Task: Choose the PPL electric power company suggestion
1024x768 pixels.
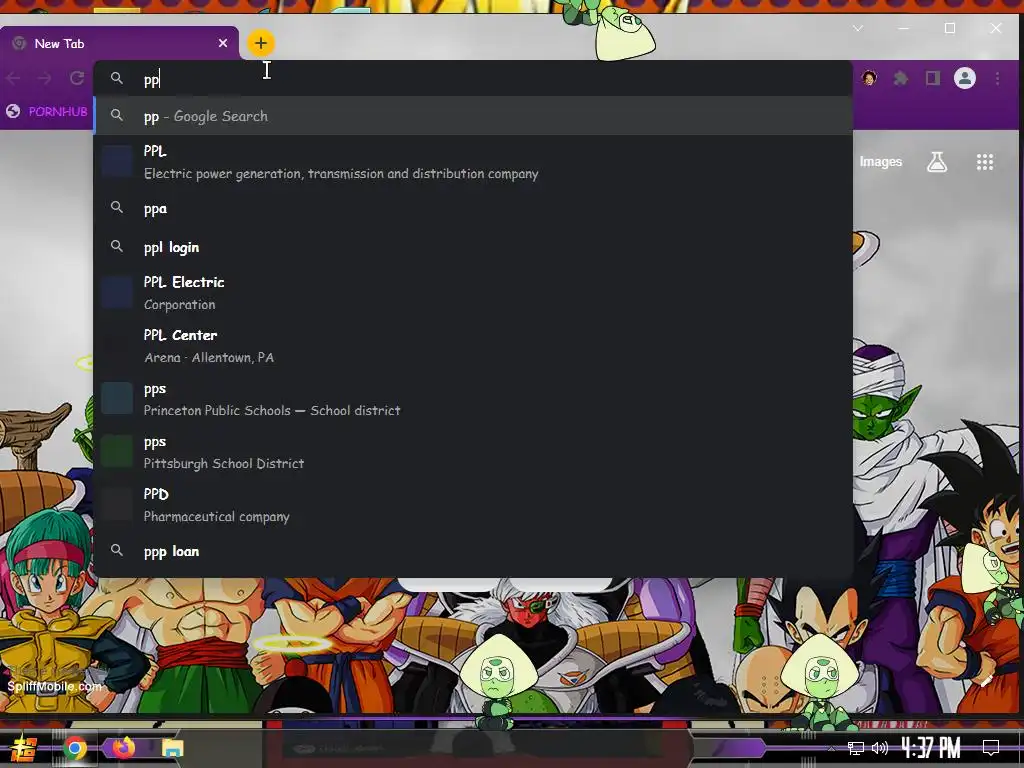Action: [473, 162]
